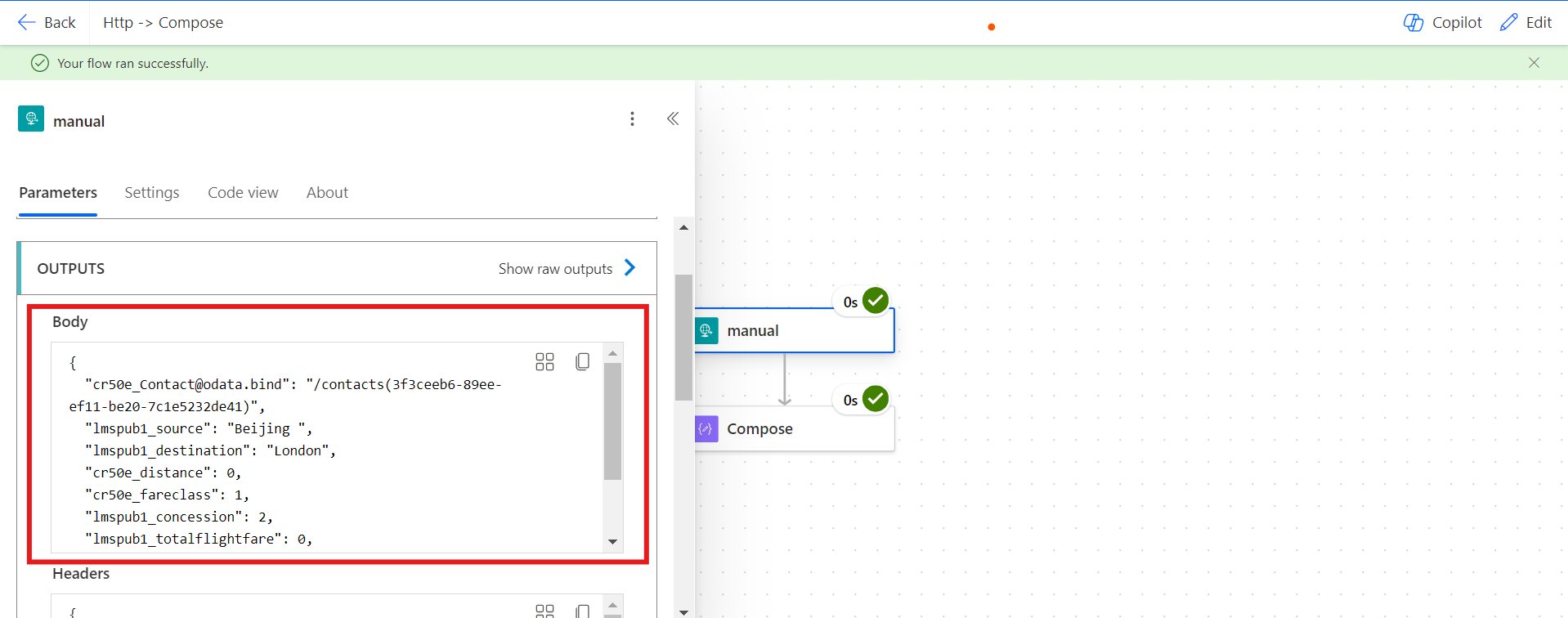This screenshot has height=618, width=1568.
Task: Copy the Headers output to clipboard
Action: coord(582,611)
